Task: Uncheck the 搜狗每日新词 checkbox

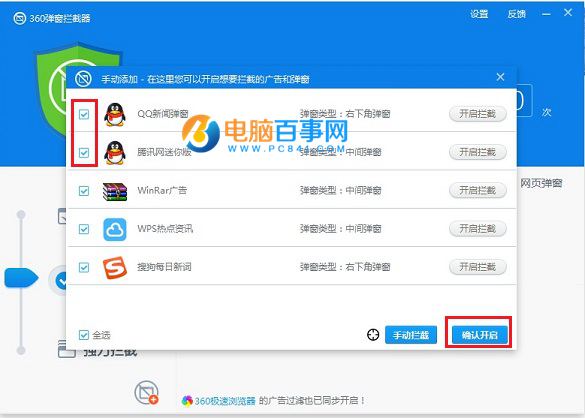Action: [84, 268]
